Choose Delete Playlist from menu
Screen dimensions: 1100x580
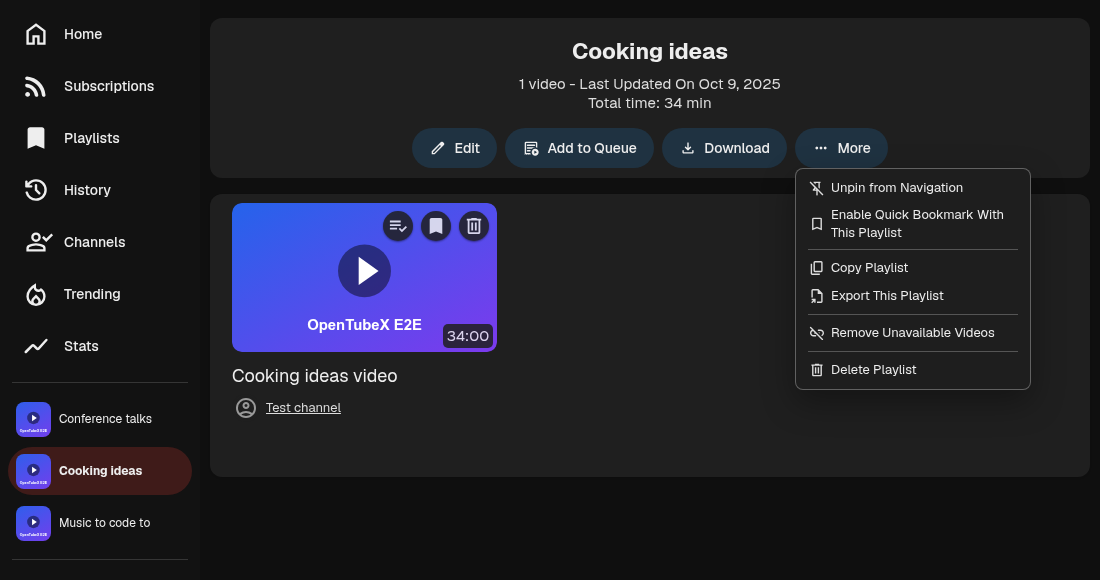pos(913,370)
